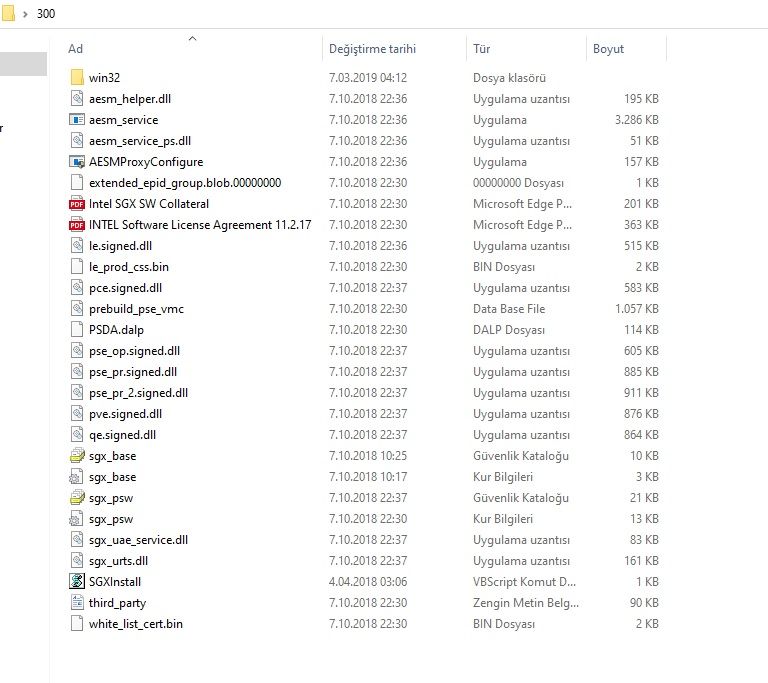The height and width of the screenshot is (683, 768).
Task: Select the extended_epid_group.blob.00000000 file icon
Action: click(77, 183)
